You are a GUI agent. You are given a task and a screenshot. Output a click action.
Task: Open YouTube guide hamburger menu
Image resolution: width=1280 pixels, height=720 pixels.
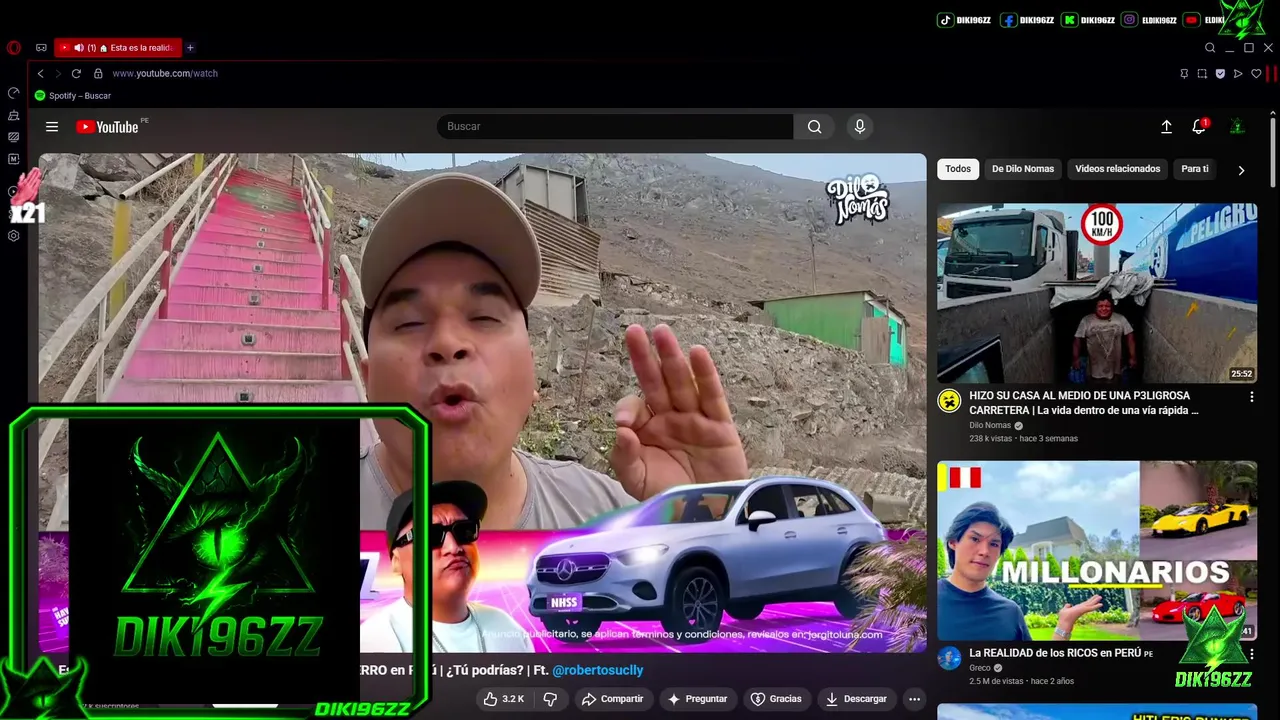52,127
